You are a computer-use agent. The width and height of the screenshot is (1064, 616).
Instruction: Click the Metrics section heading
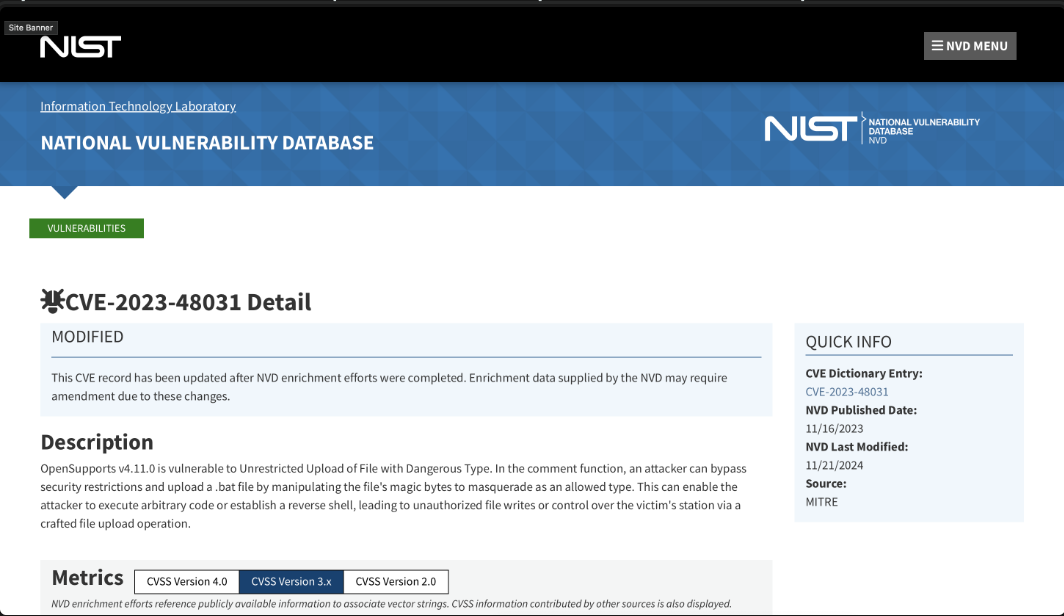coord(88,578)
